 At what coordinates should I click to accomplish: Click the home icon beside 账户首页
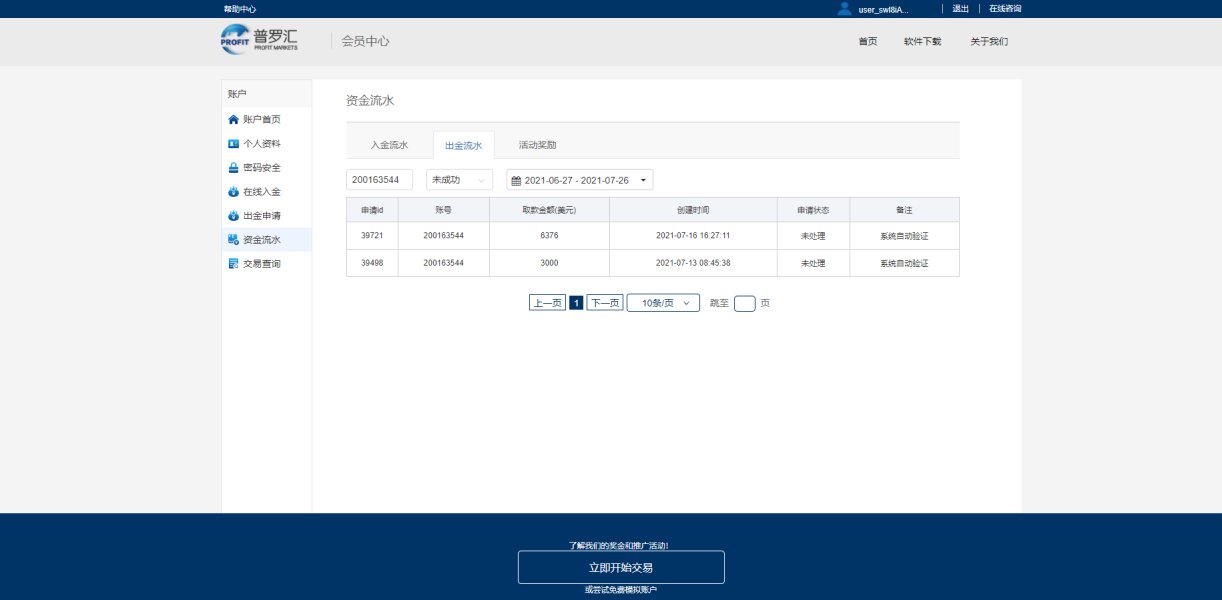(234, 120)
